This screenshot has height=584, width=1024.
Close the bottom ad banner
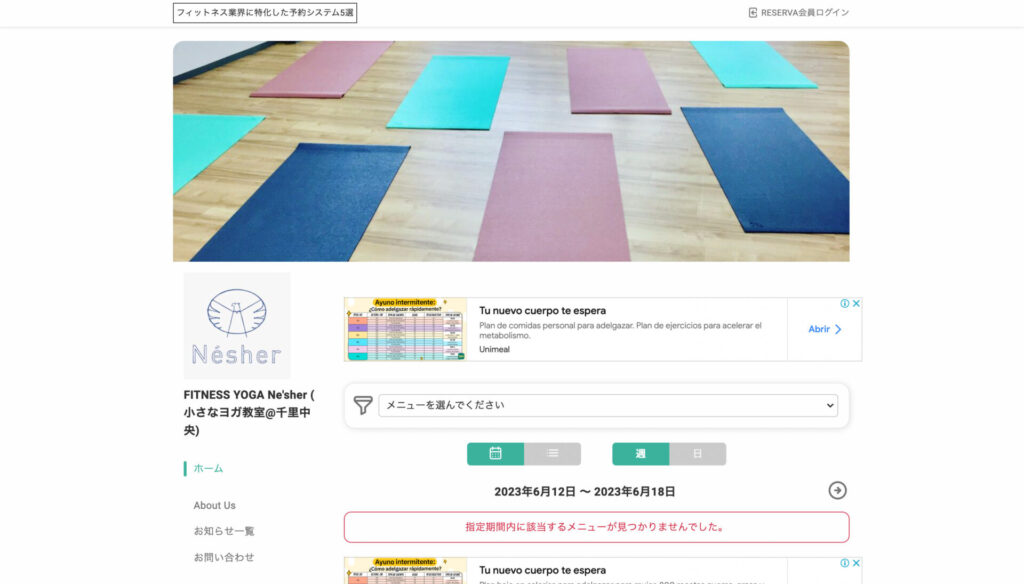click(856, 562)
